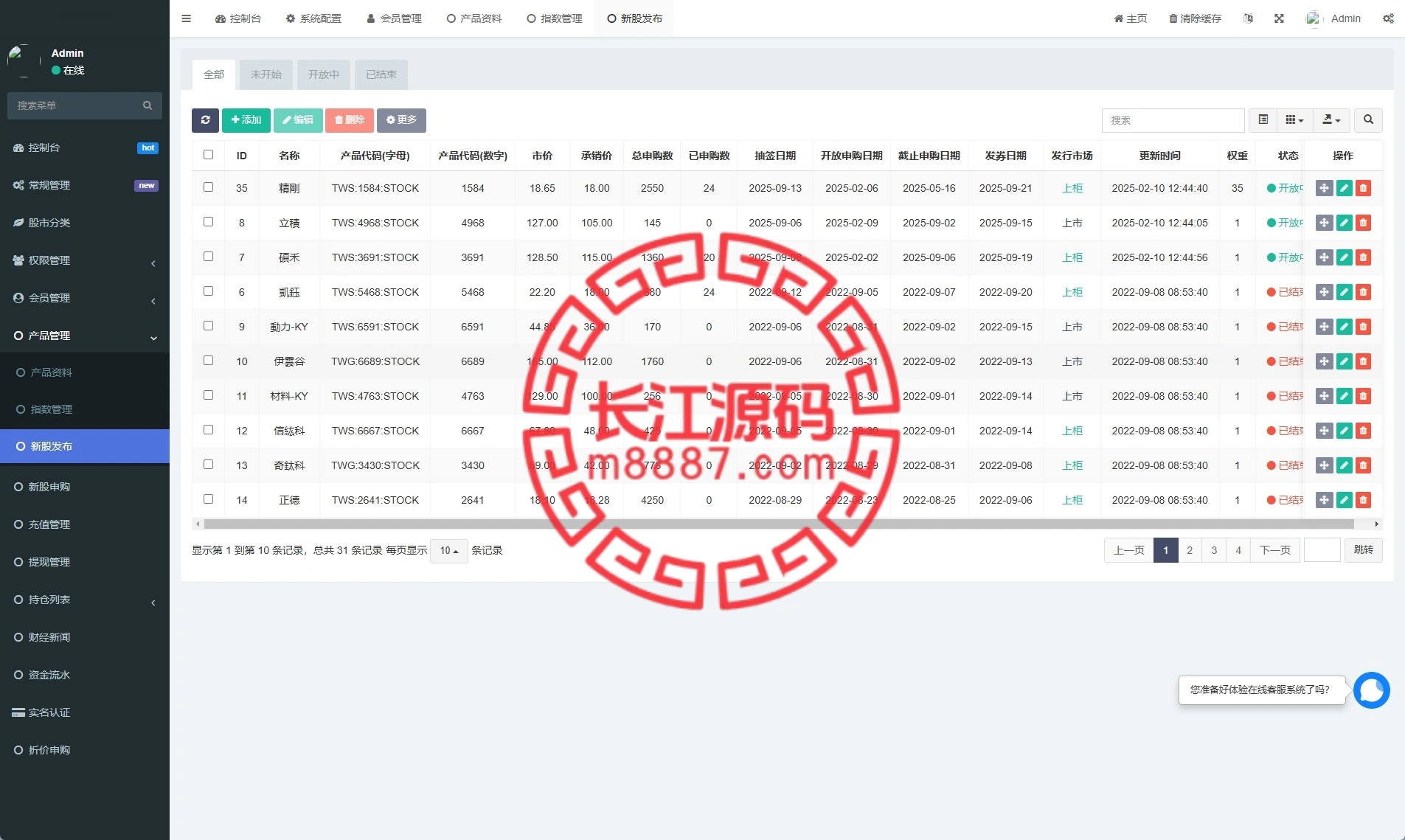
Task: Switch to the 开放中 filter tab
Action: [x=323, y=74]
